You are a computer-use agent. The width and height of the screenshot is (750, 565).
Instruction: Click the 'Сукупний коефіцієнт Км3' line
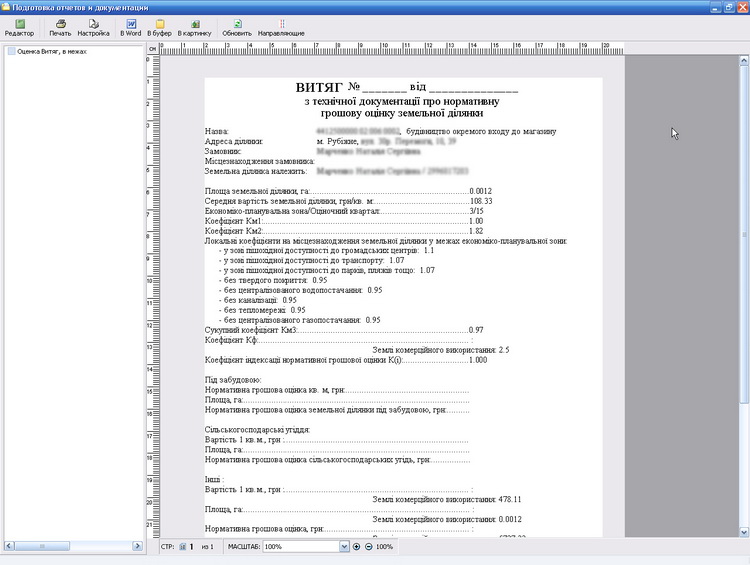[x=344, y=330]
